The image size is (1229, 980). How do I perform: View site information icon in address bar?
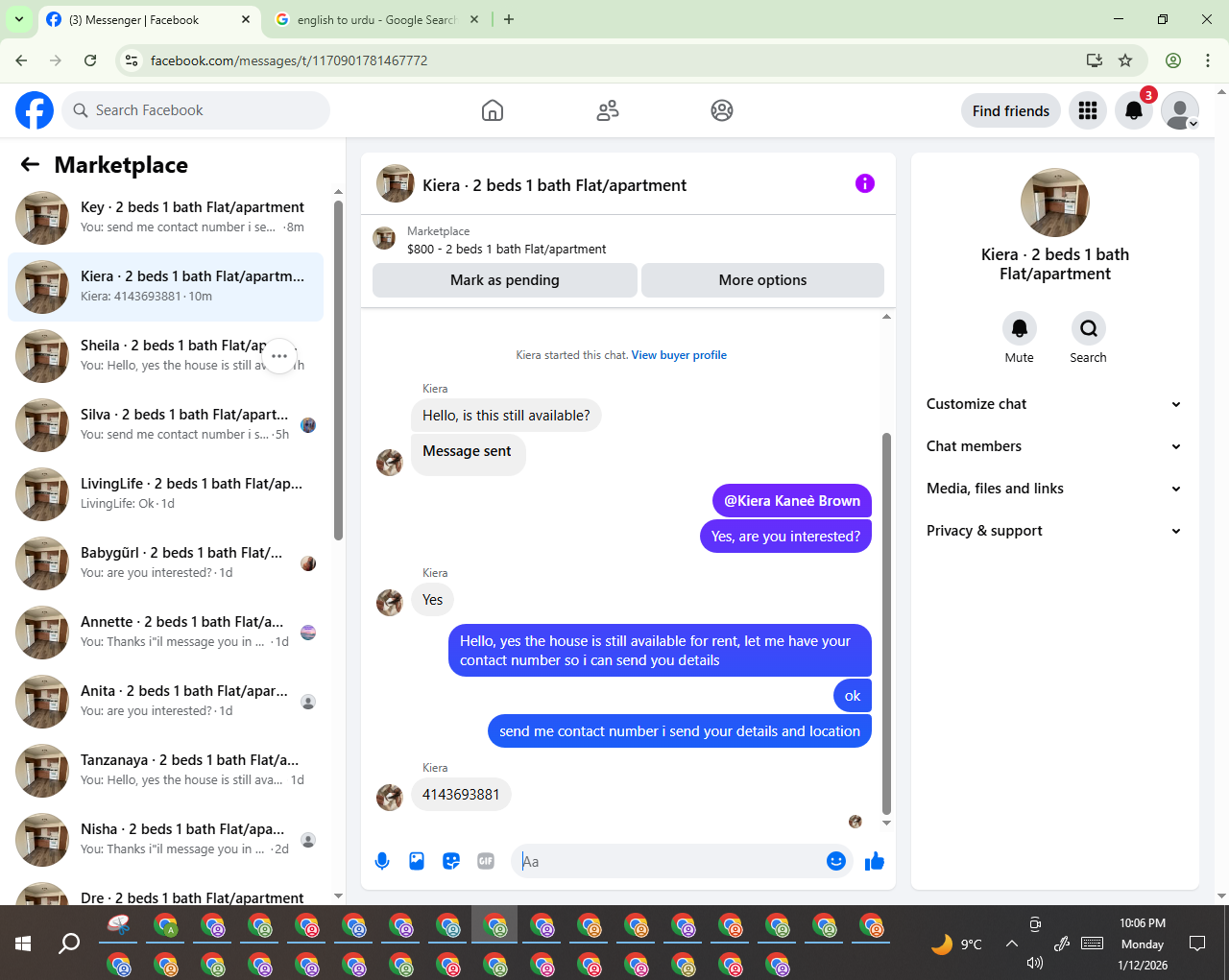tap(132, 60)
